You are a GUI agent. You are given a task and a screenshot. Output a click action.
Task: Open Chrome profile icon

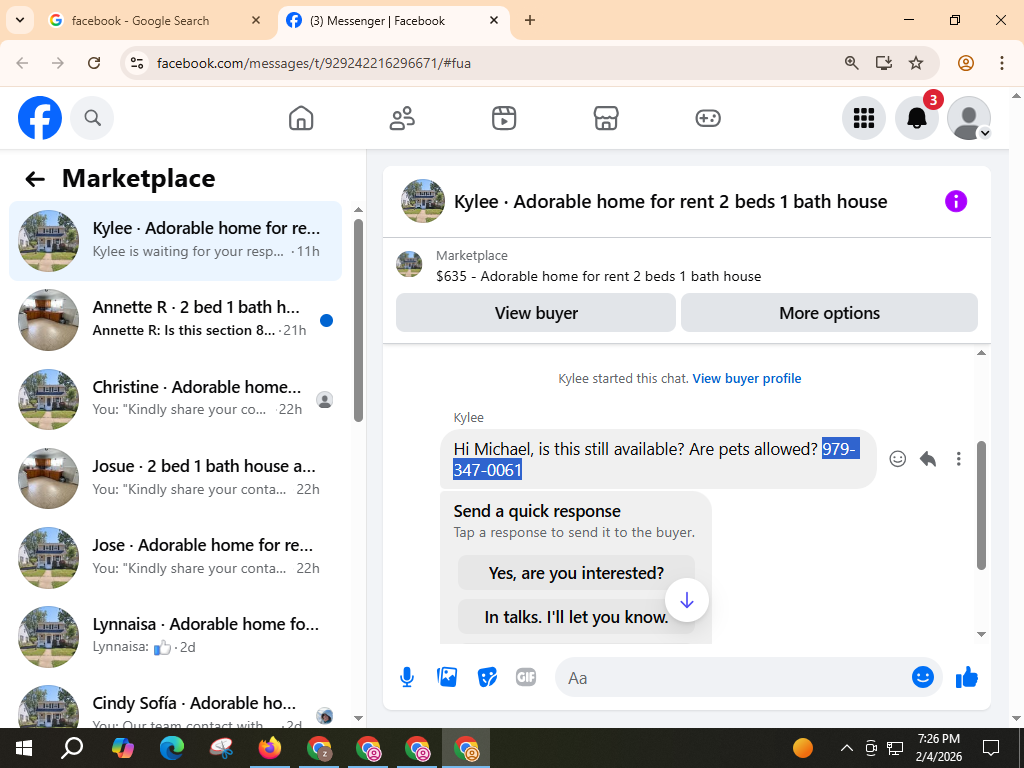[966, 63]
